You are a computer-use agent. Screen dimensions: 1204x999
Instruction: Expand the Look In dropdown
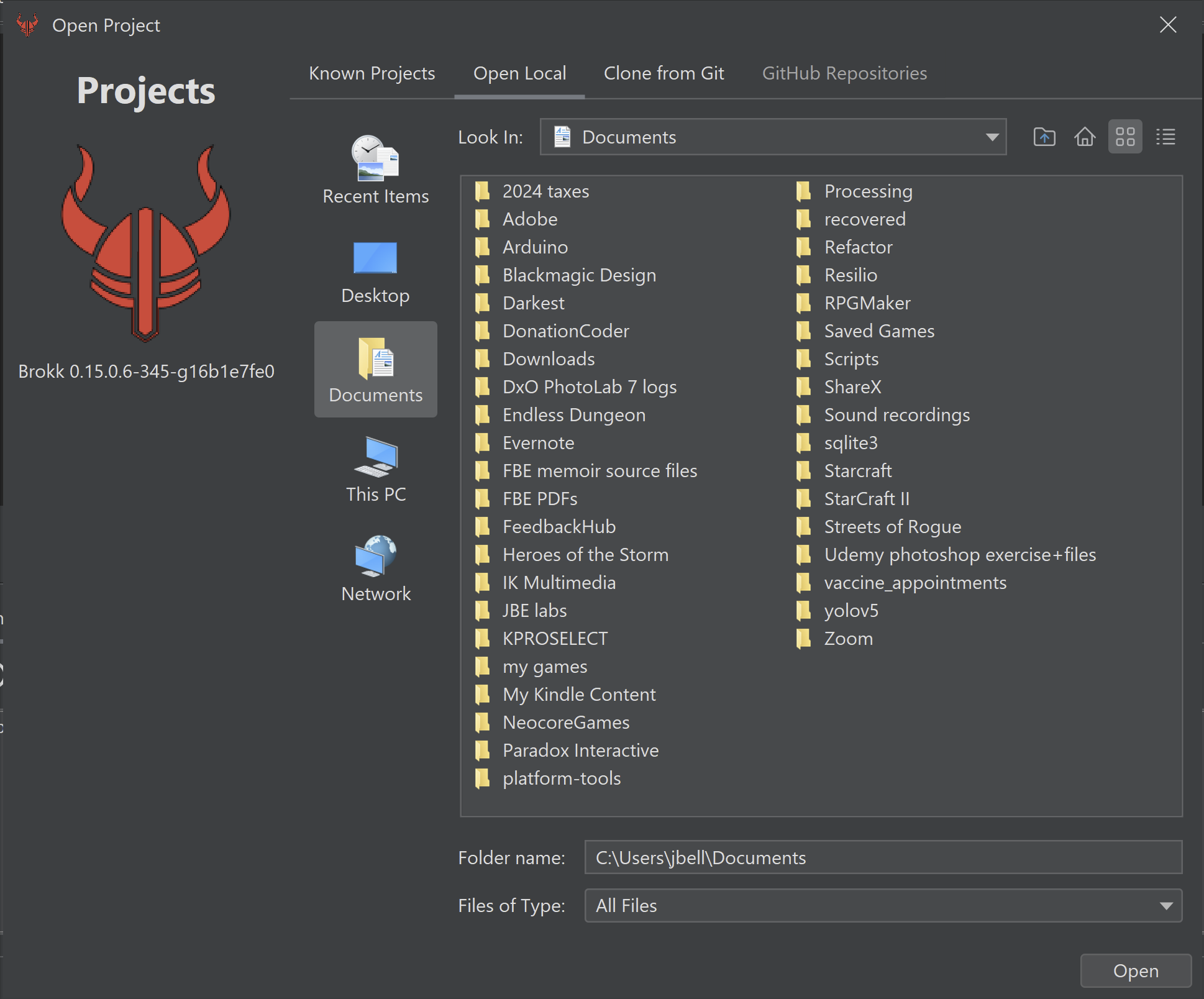[x=992, y=137]
